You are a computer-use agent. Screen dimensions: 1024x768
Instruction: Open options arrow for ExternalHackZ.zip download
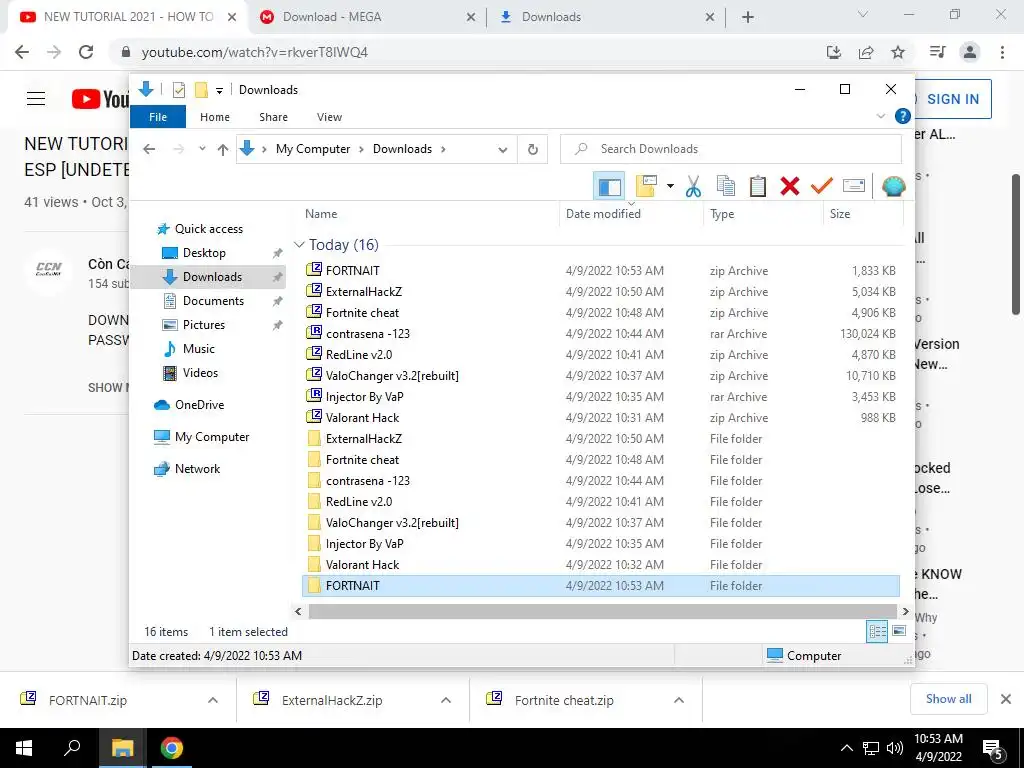[x=446, y=700]
